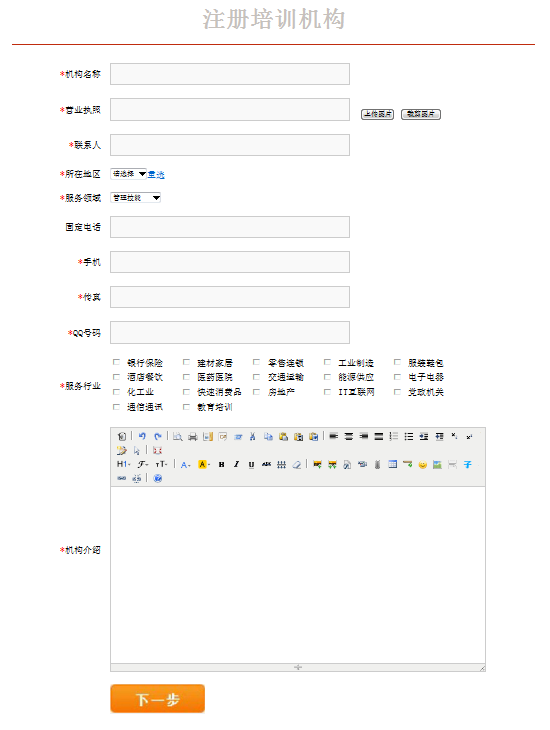
Task: Click the cut (scissors) icon in editor
Action: [252, 436]
